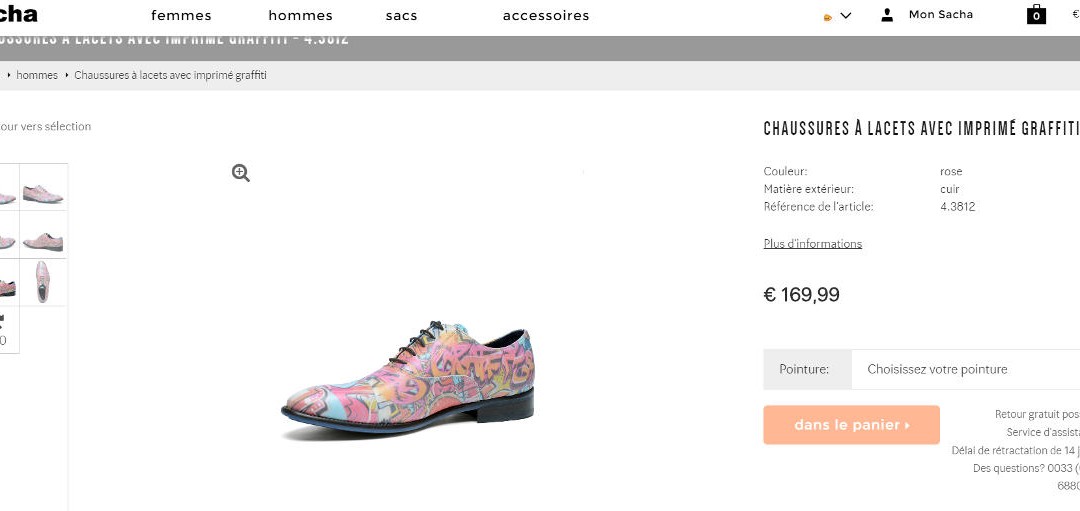
Task: Click the dans le panier button
Action: coord(851,425)
